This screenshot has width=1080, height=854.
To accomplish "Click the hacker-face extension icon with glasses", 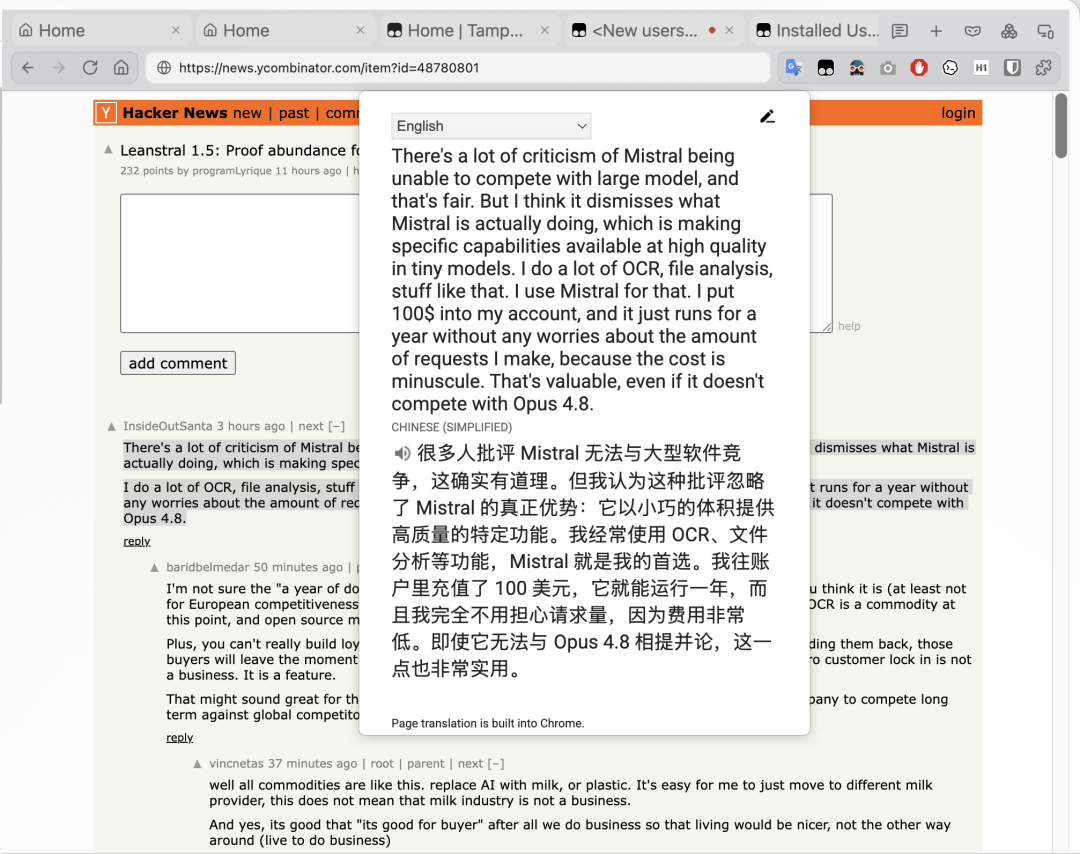I will (857, 67).
